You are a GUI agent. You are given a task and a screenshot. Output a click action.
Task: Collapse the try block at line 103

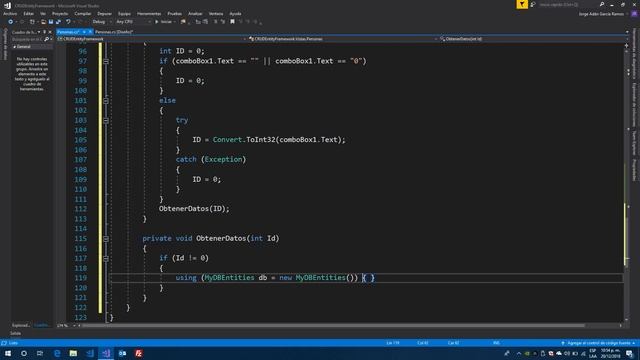coord(106,120)
